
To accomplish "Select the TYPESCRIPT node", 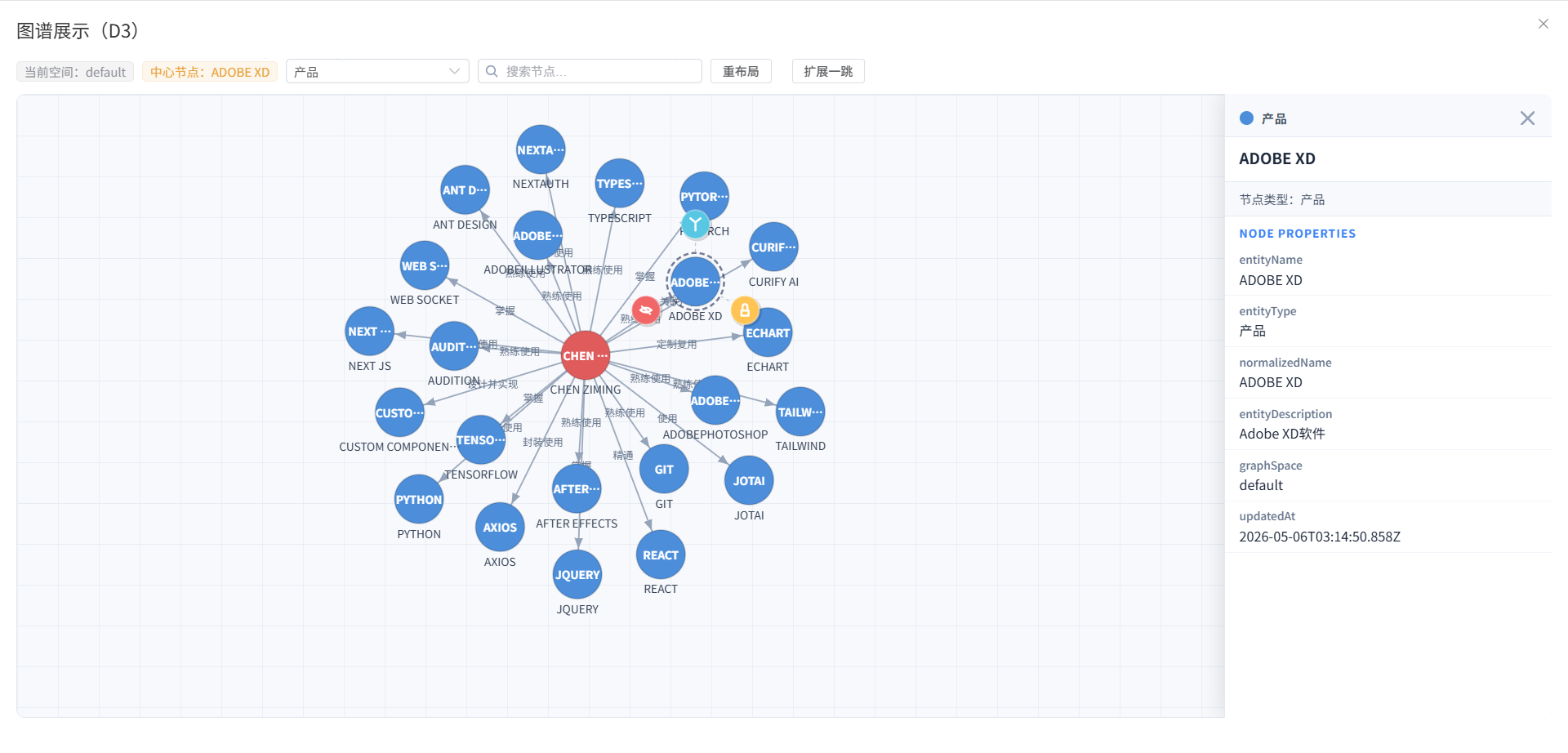I will [619, 184].
